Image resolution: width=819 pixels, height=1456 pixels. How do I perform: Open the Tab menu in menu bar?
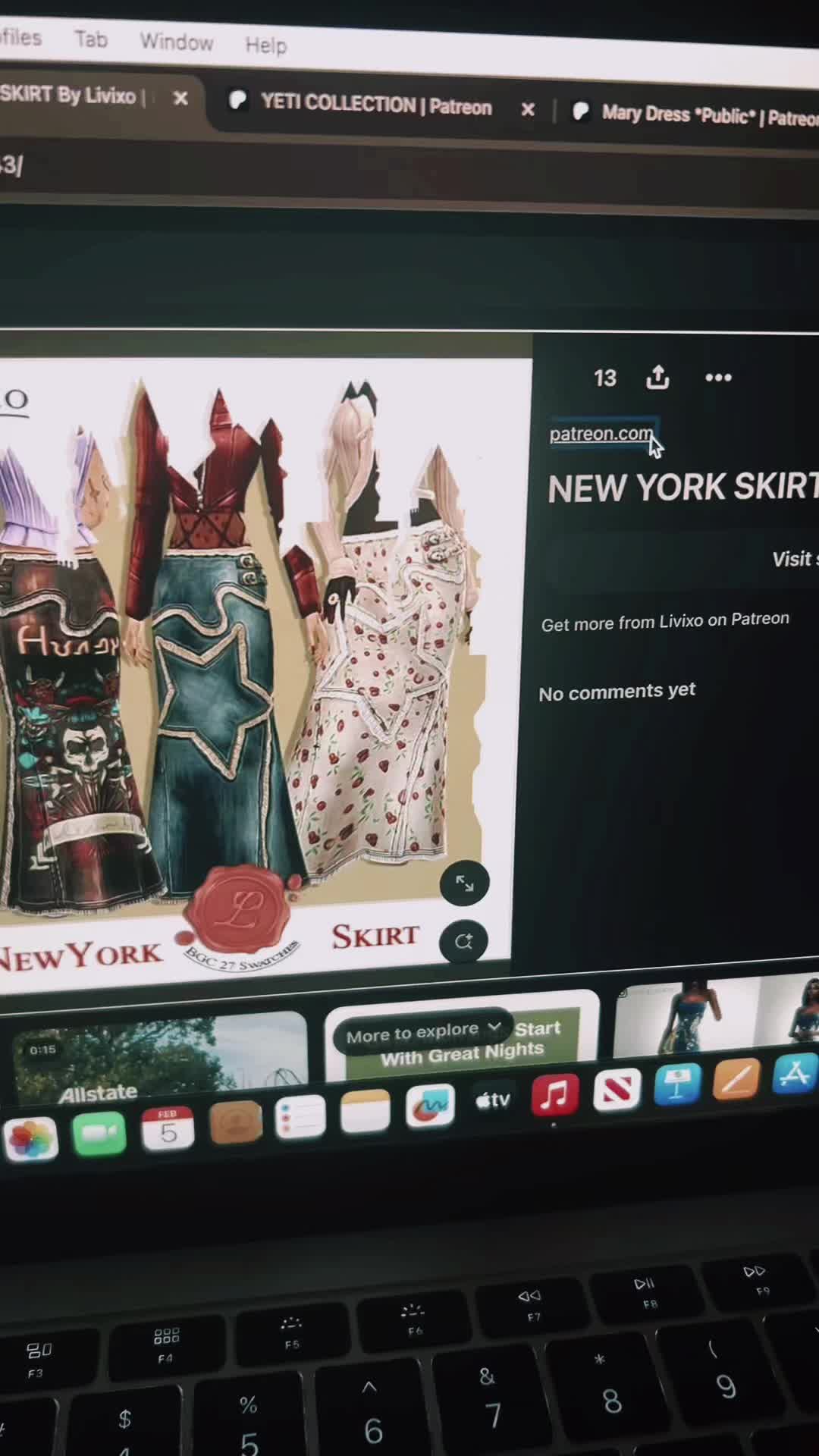91,39
